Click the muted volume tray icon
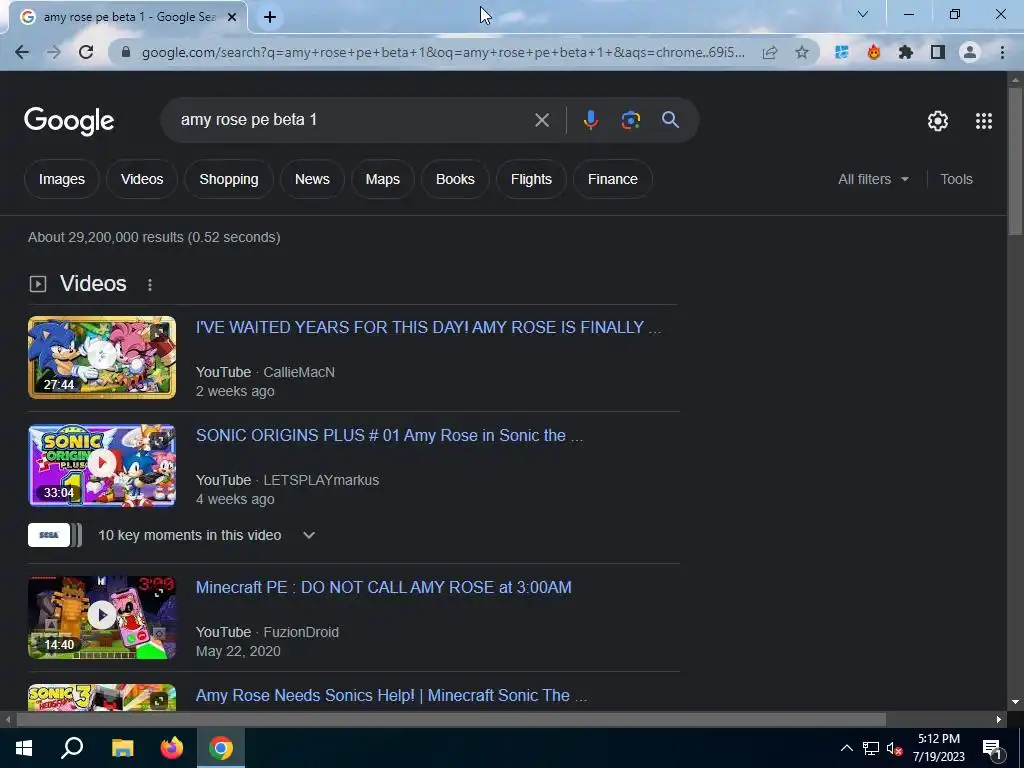Viewport: 1024px width, 768px height. click(x=894, y=748)
